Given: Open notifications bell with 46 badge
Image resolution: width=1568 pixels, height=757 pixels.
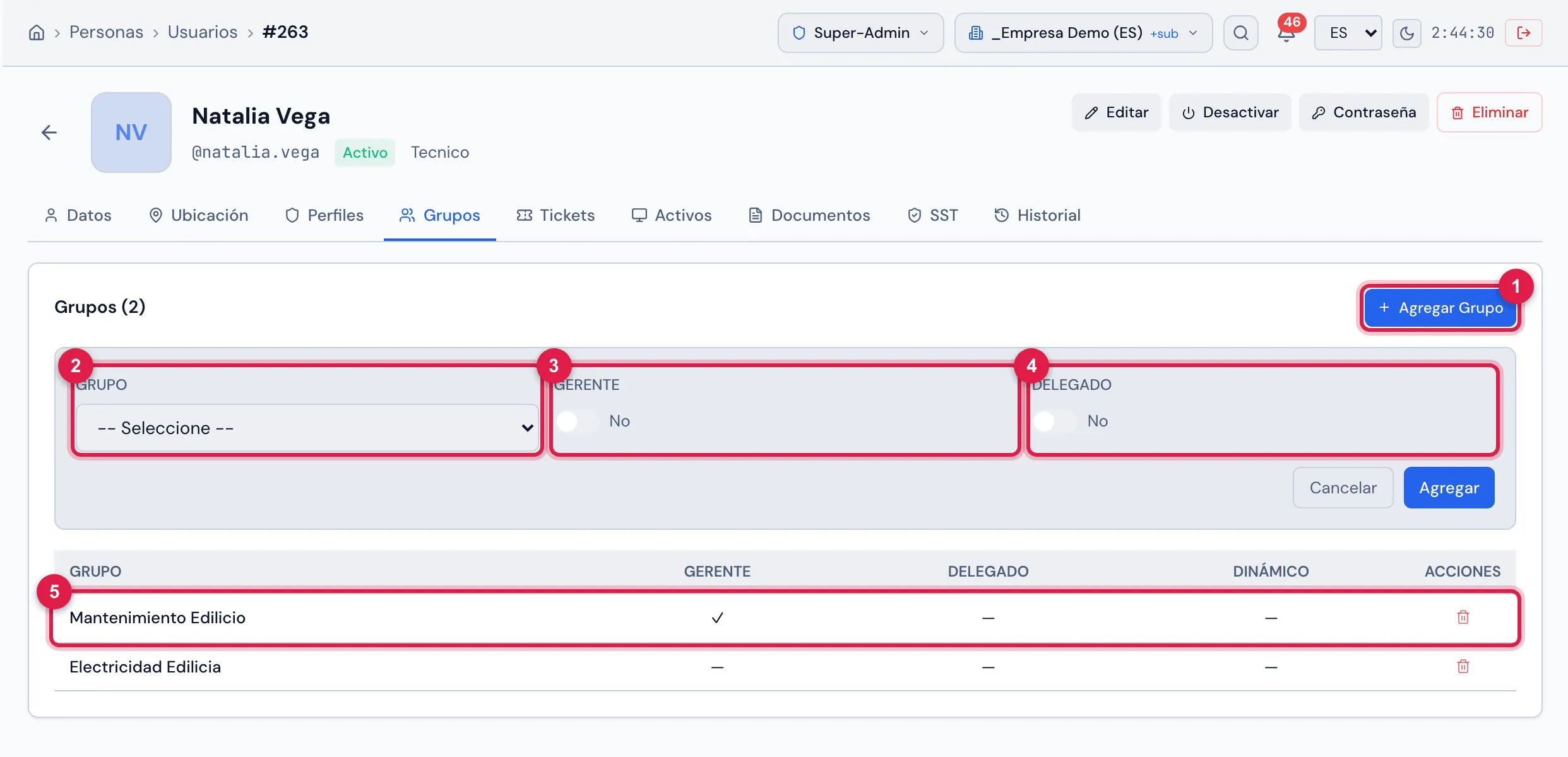Looking at the screenshot, I should point(1286,33).
